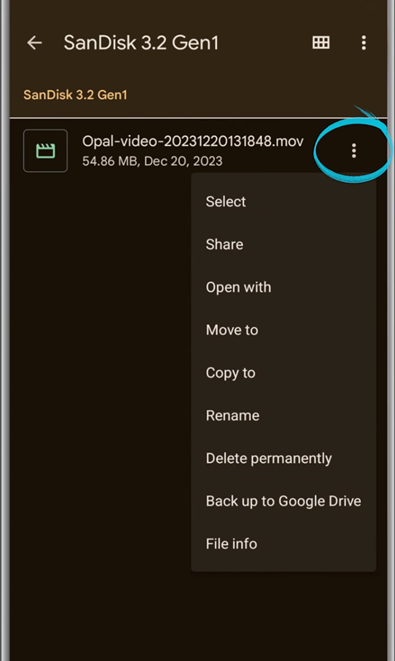395x661 pixels.
Task: Switch to grid view layout
Action: [321, 42]
